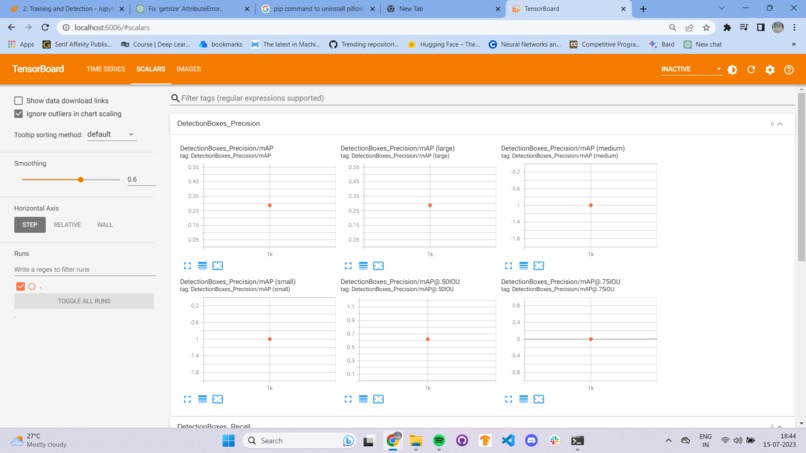Set horizontal axis to WALL
The image size is (806, 453).
104,225
